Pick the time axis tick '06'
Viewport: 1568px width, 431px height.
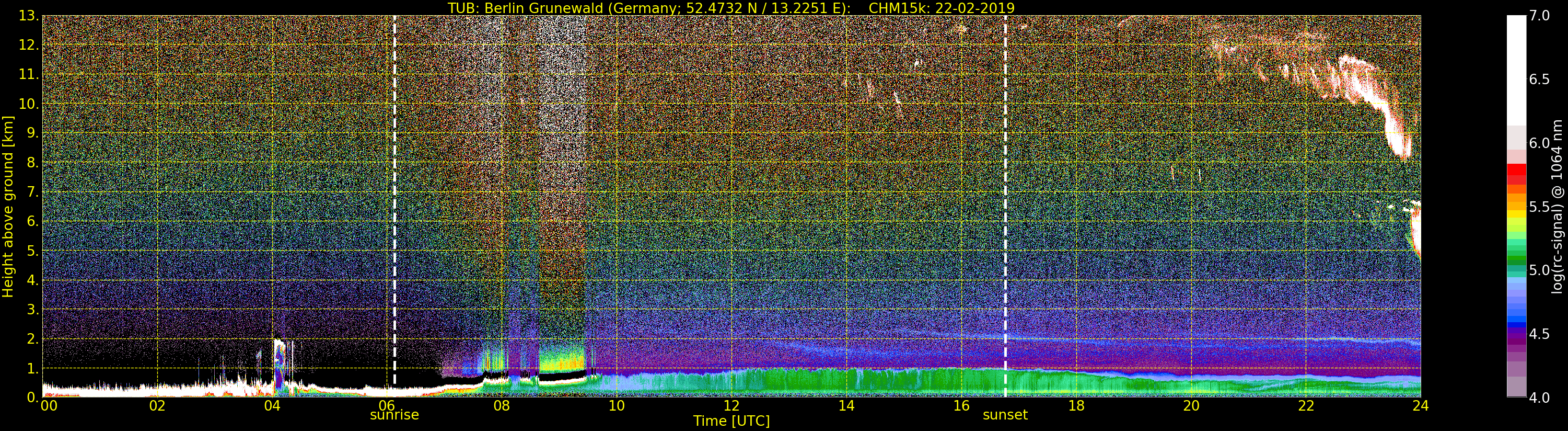(387, 405)
